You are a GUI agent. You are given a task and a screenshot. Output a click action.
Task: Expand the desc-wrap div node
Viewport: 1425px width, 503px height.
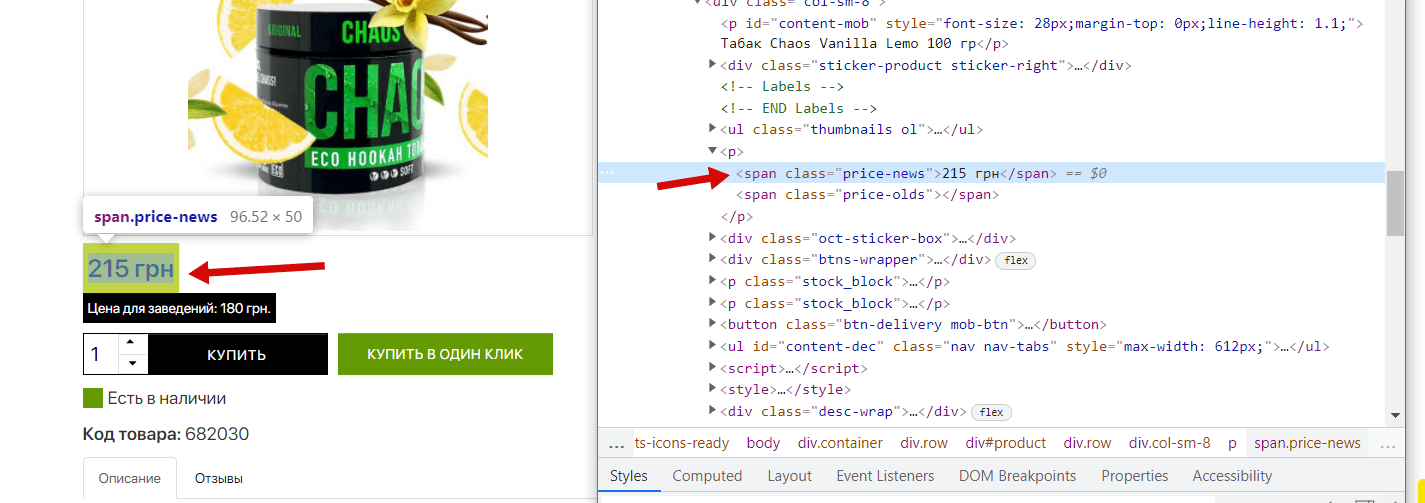coord(713,412)
